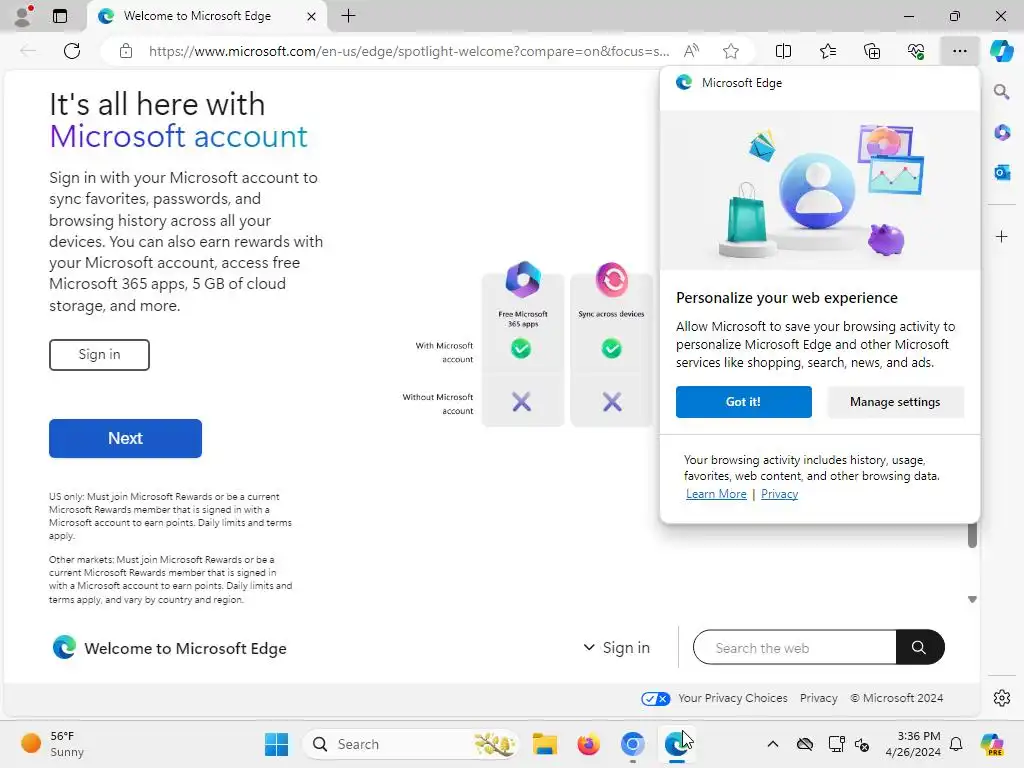Image resolution: width=1024 pixels, height=768 pixels.
Task: Open the weather widget showing 56°F
Action: pyautogui.click(x=53, y=744)
